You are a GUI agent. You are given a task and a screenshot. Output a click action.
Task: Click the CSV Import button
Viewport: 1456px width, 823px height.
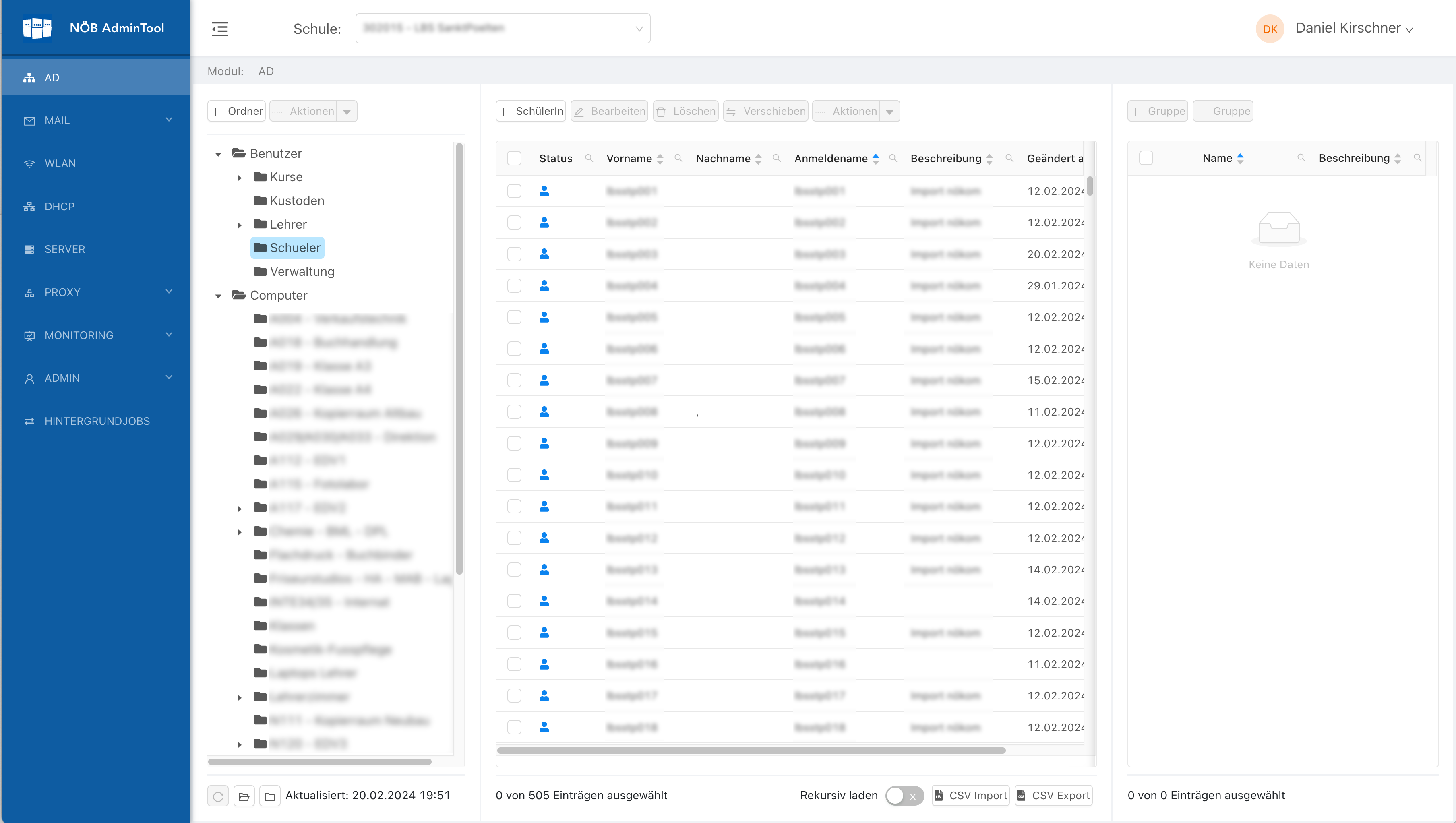click(970, 796)
